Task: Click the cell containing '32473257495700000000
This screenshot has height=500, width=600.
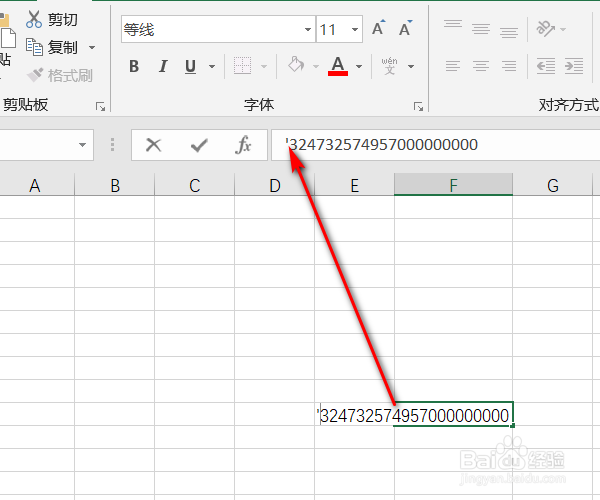Action: click(414, 415)
